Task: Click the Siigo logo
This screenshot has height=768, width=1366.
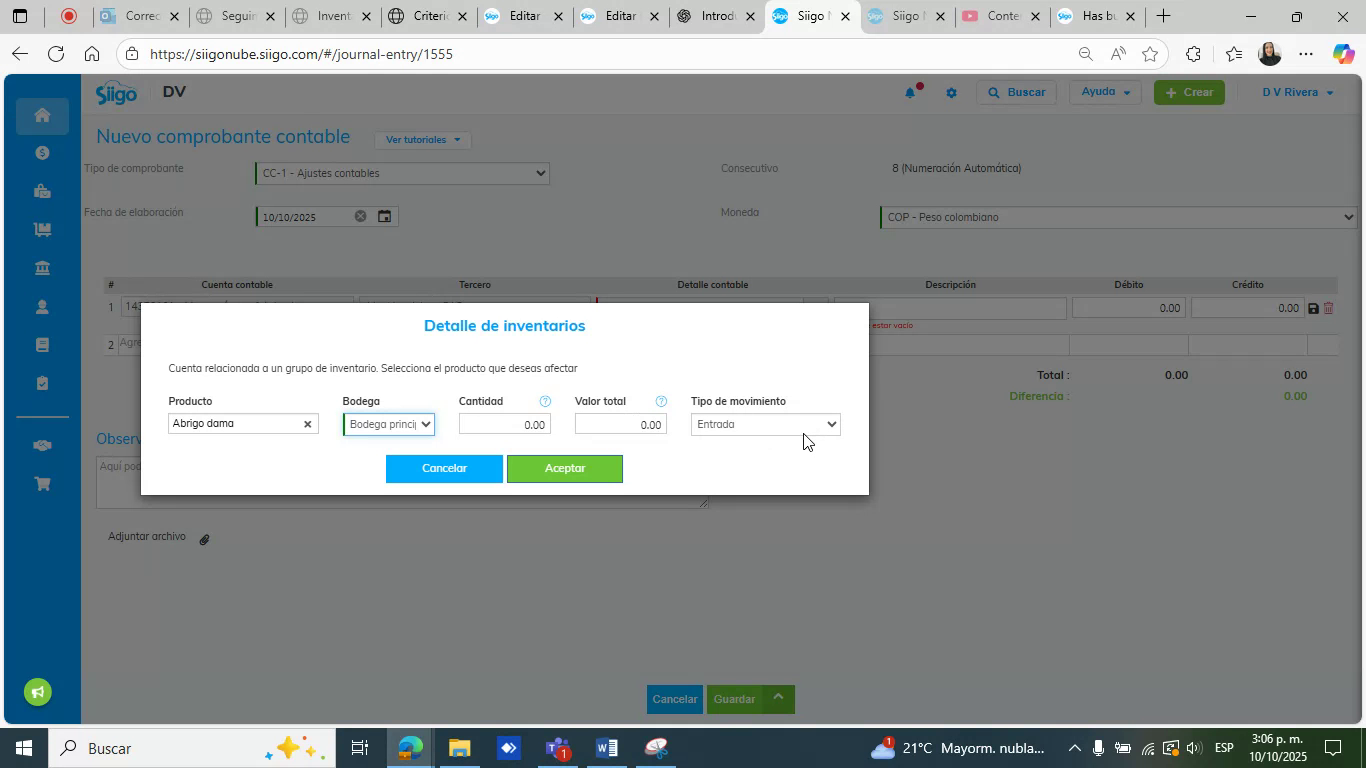Action: pyautogui.click(x=116, y=93)
